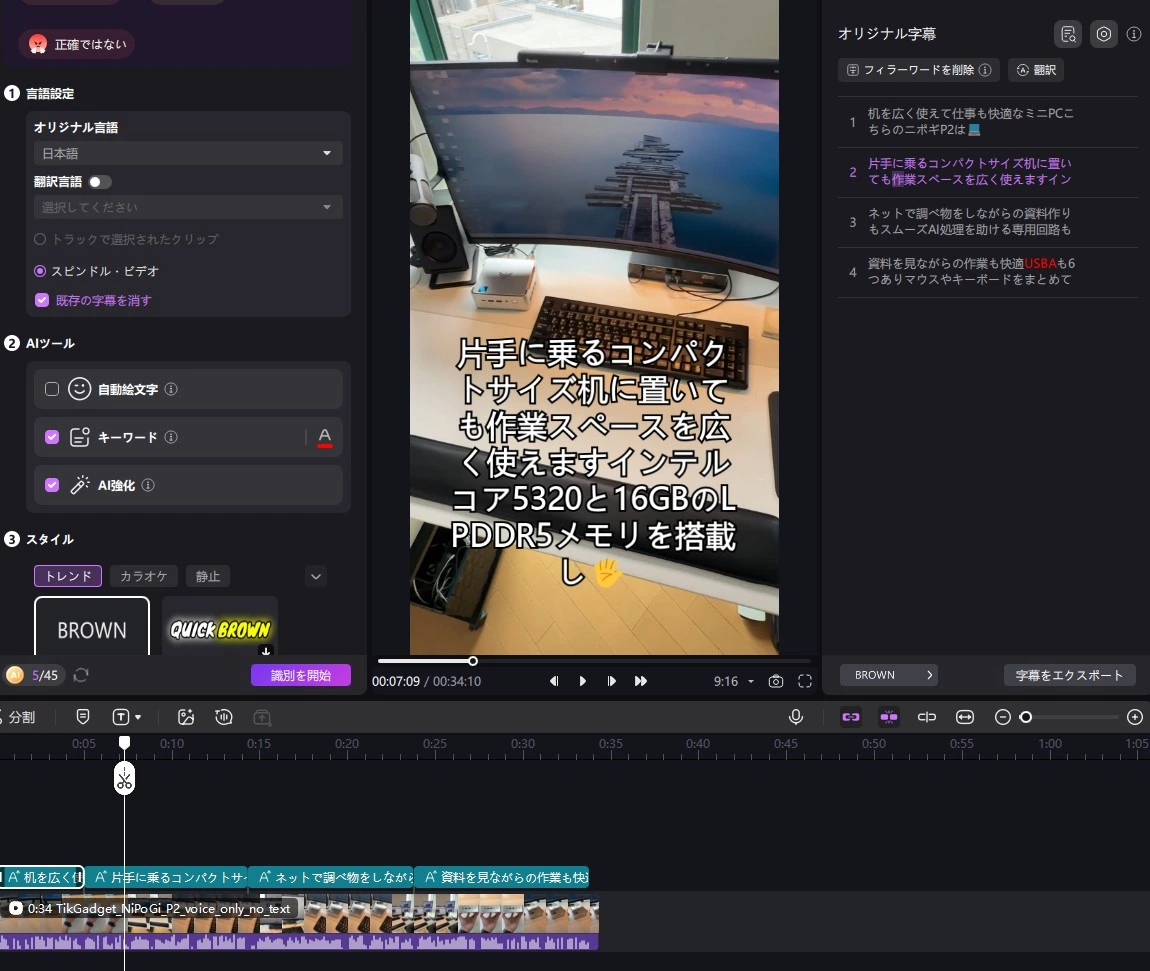1150x971 pixels.
Task: Expand the style list chevron
Action: point(316,576)
